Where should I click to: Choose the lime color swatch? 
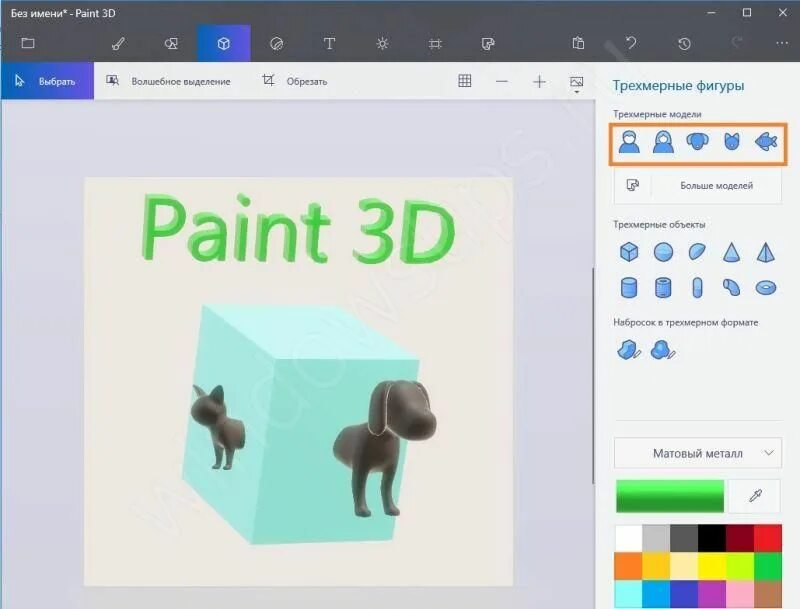click(740, 566)
